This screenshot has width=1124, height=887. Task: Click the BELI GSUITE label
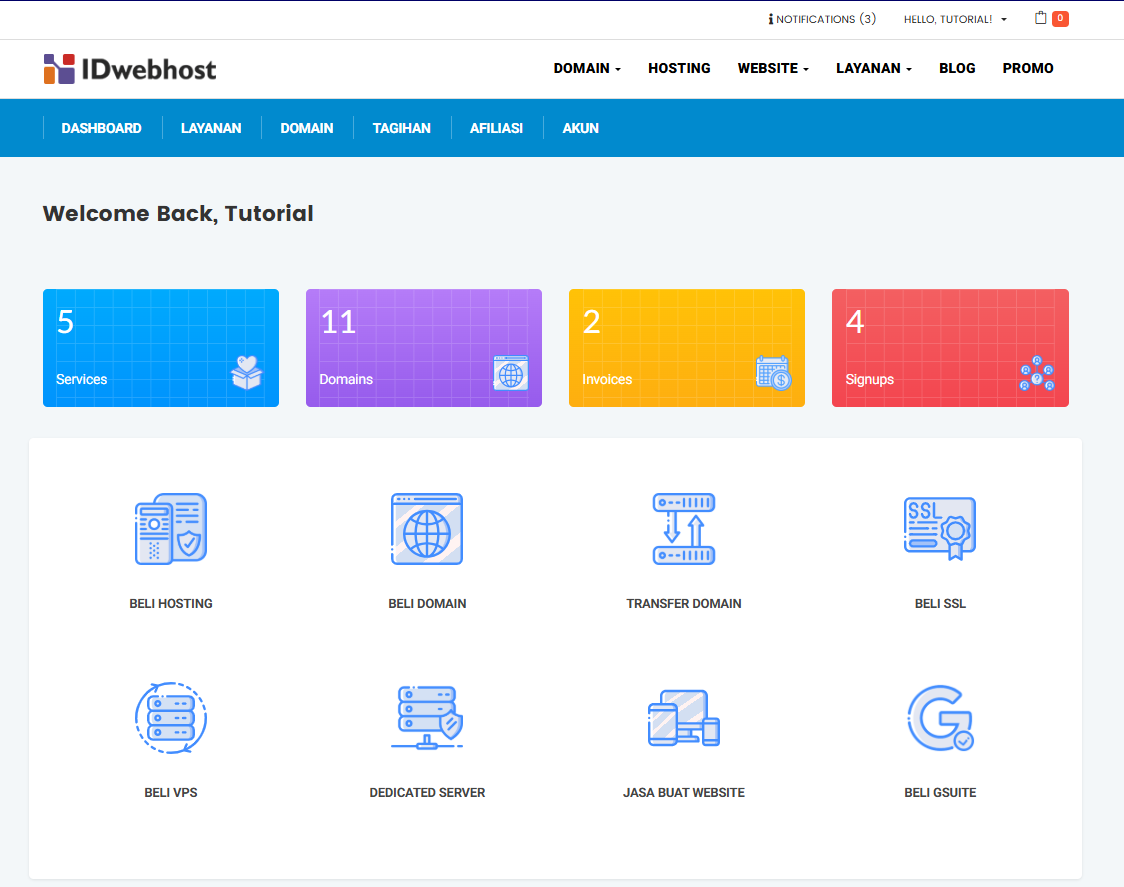pos(940,792)
